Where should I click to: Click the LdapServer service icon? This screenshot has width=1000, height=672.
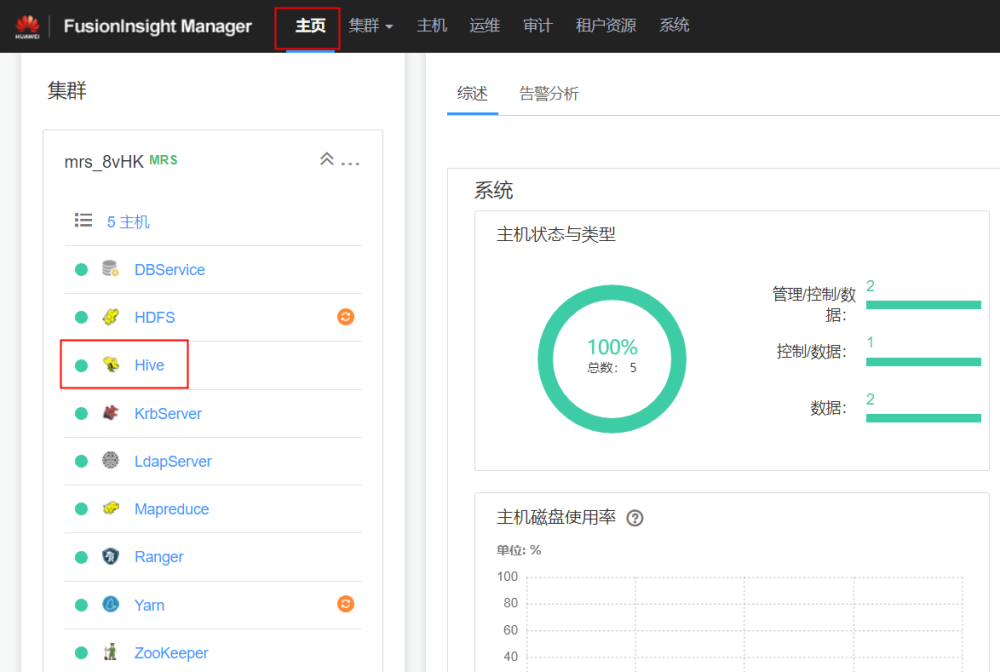(110, 460)
